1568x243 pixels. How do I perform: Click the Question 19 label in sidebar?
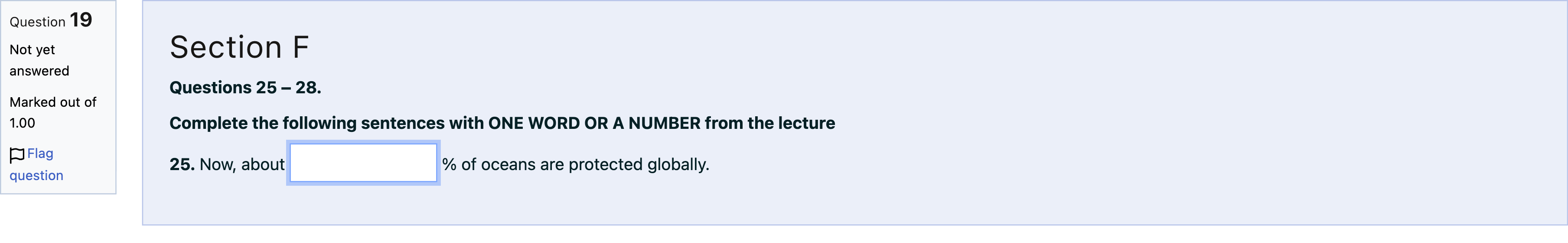pyautogui.click(x=51, y=20)
